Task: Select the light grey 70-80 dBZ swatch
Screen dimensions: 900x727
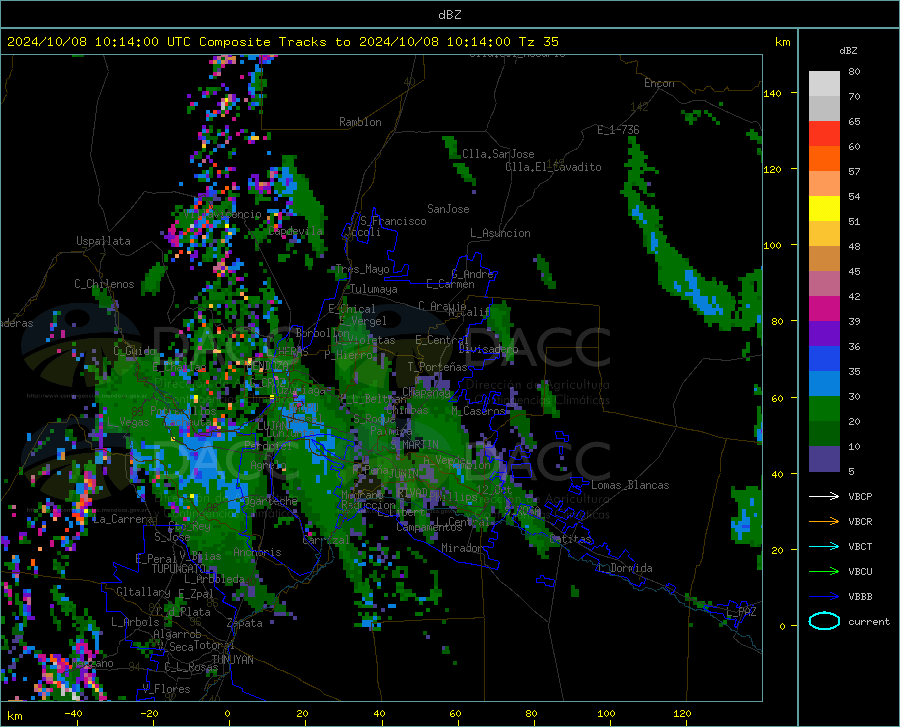Action: (824, 84)
